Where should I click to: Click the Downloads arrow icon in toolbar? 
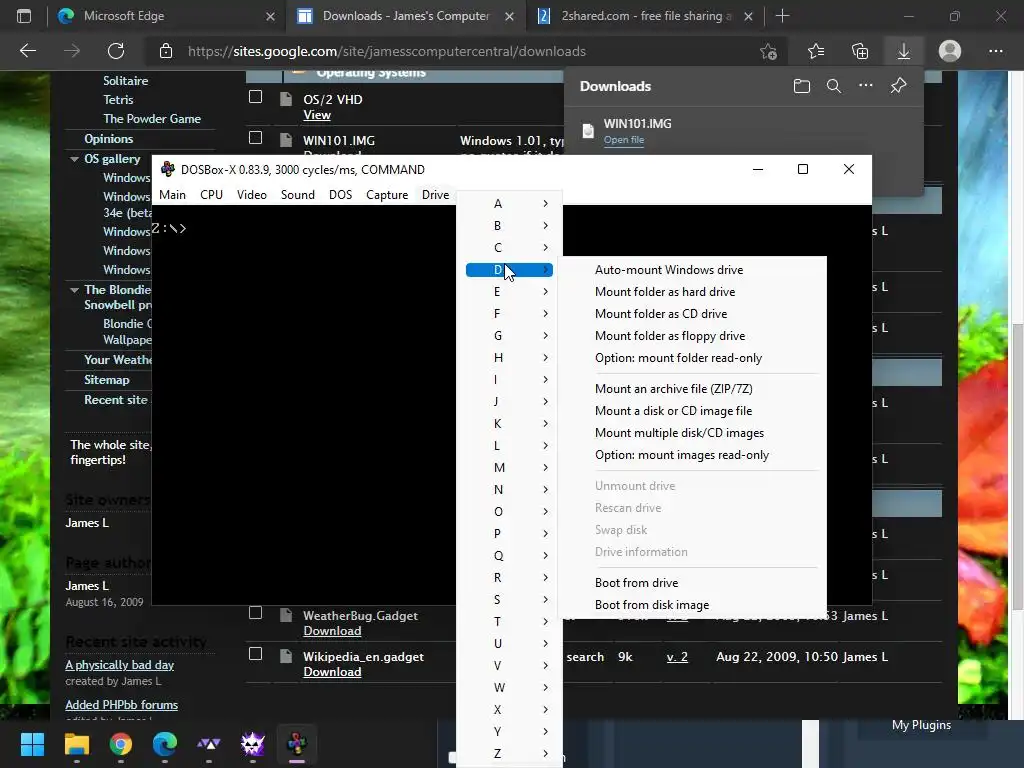[904, 51]
